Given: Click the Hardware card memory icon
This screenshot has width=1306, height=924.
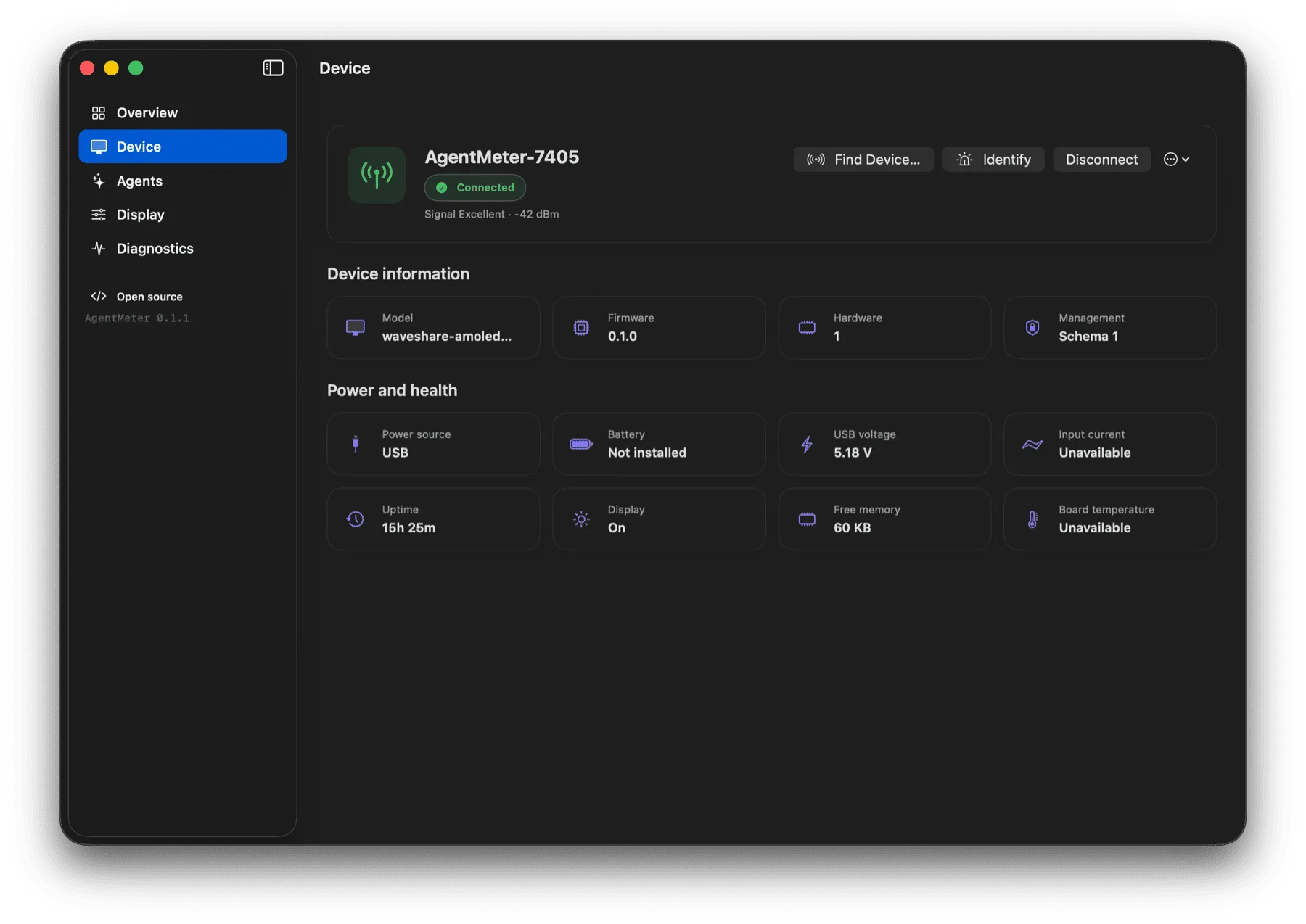Looking at the screenshot, I should coord(807,328).
